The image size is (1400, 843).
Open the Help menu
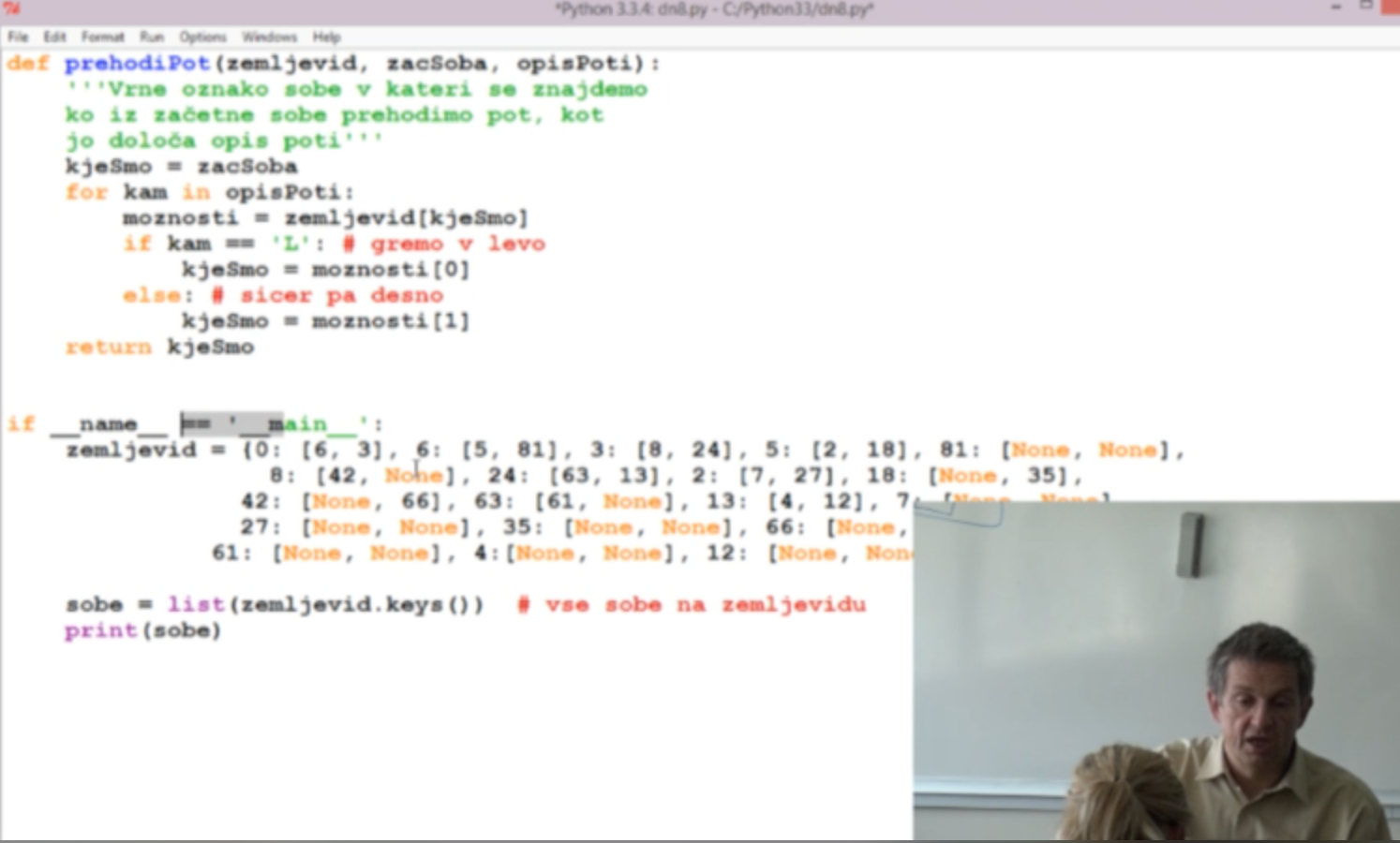tap(326, 37)
